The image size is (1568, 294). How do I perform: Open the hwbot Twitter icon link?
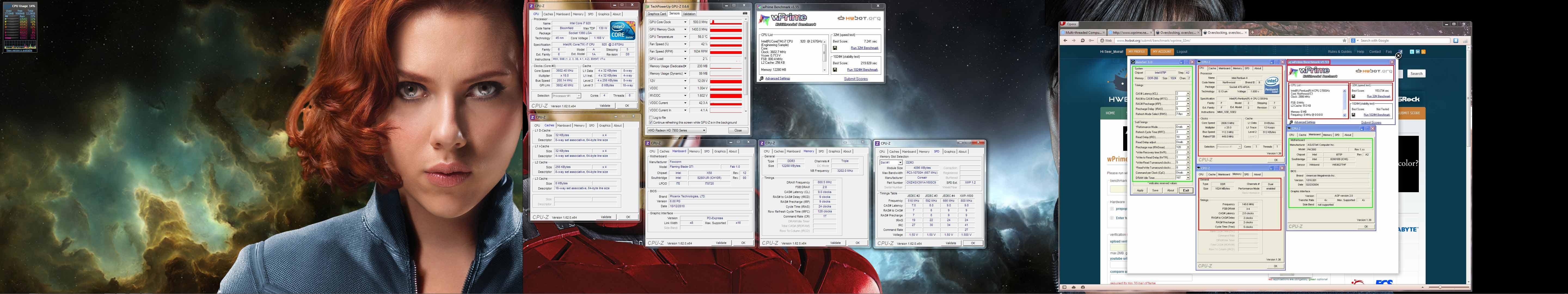(1412, 52)
